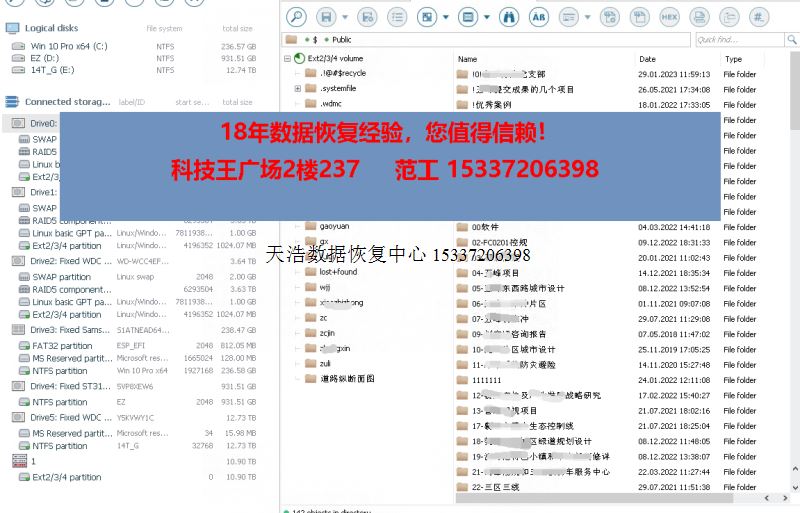Click the AB rename toolbar icon
The width and height of the screenshot is (800, 513).
[538, 16]
